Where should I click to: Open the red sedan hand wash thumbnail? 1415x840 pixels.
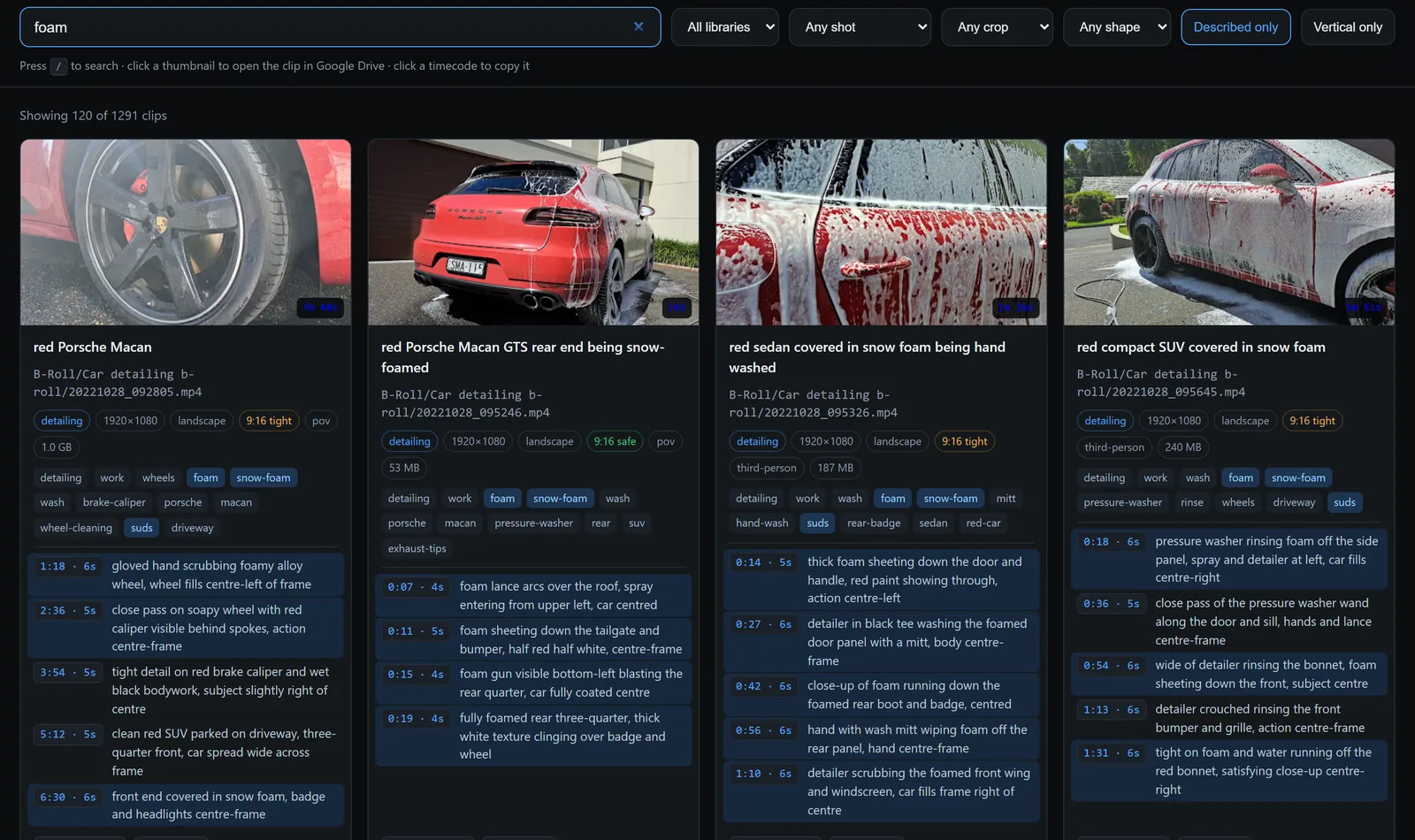click(881, 232)
